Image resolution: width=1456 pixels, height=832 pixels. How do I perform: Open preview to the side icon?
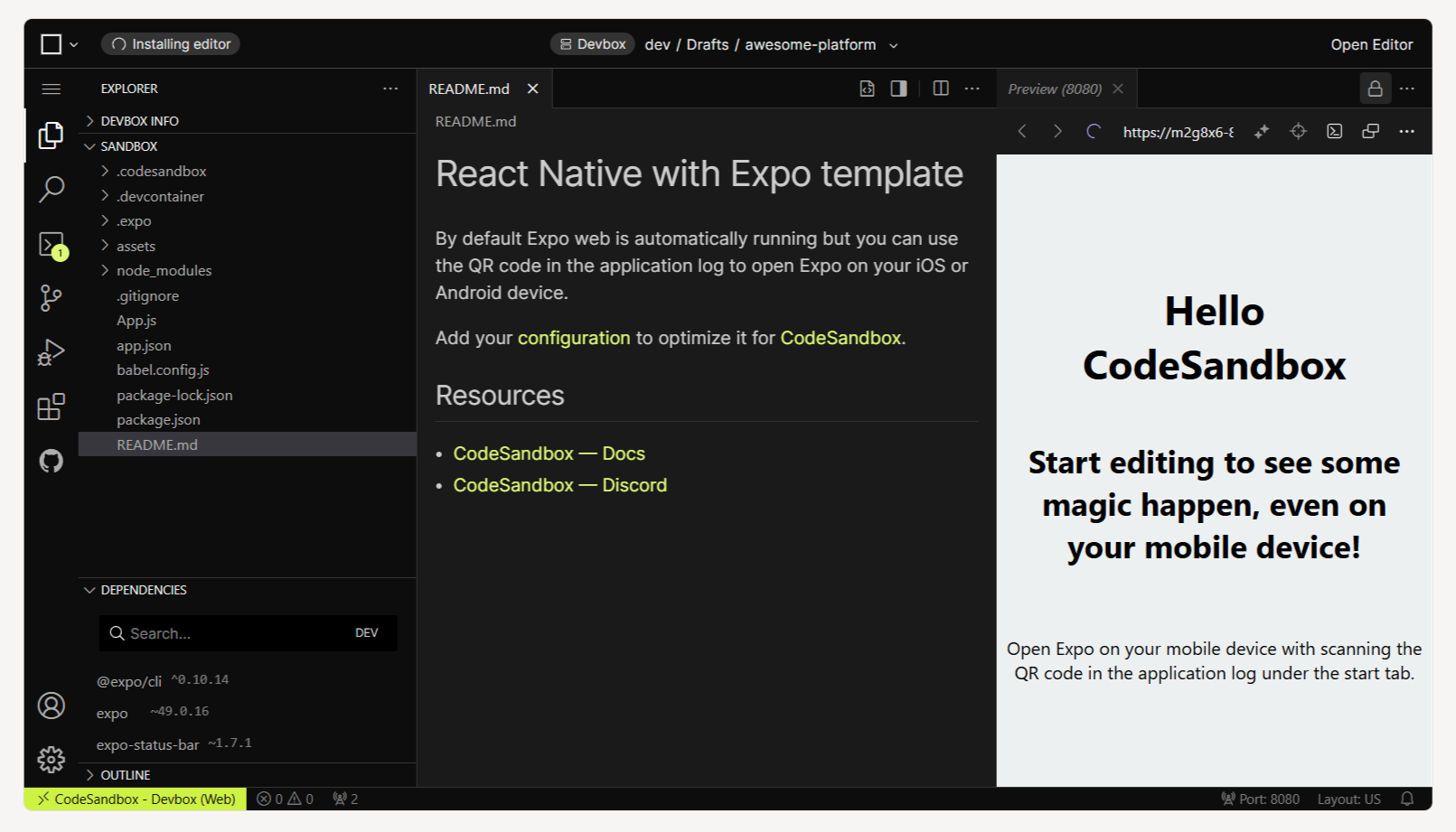coord(898,89)
